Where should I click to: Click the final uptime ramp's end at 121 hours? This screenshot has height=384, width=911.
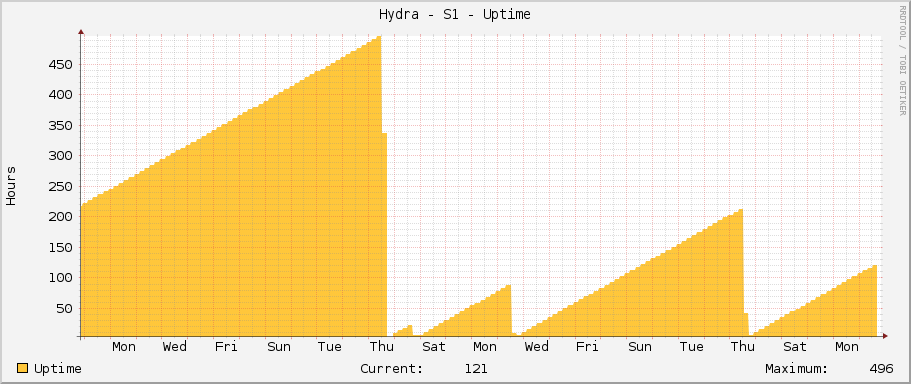pos(874,267)
